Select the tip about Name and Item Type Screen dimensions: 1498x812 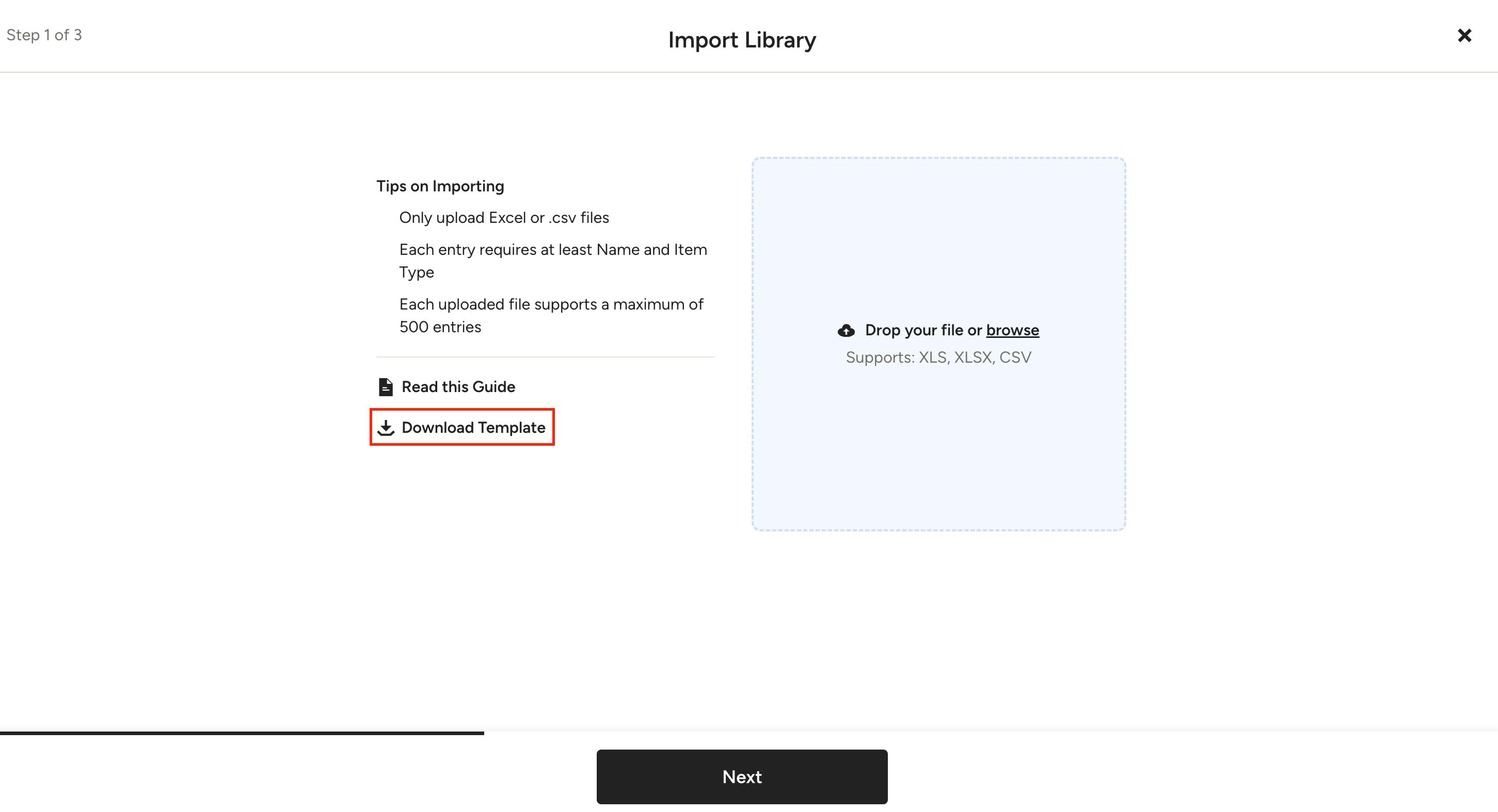553,261
